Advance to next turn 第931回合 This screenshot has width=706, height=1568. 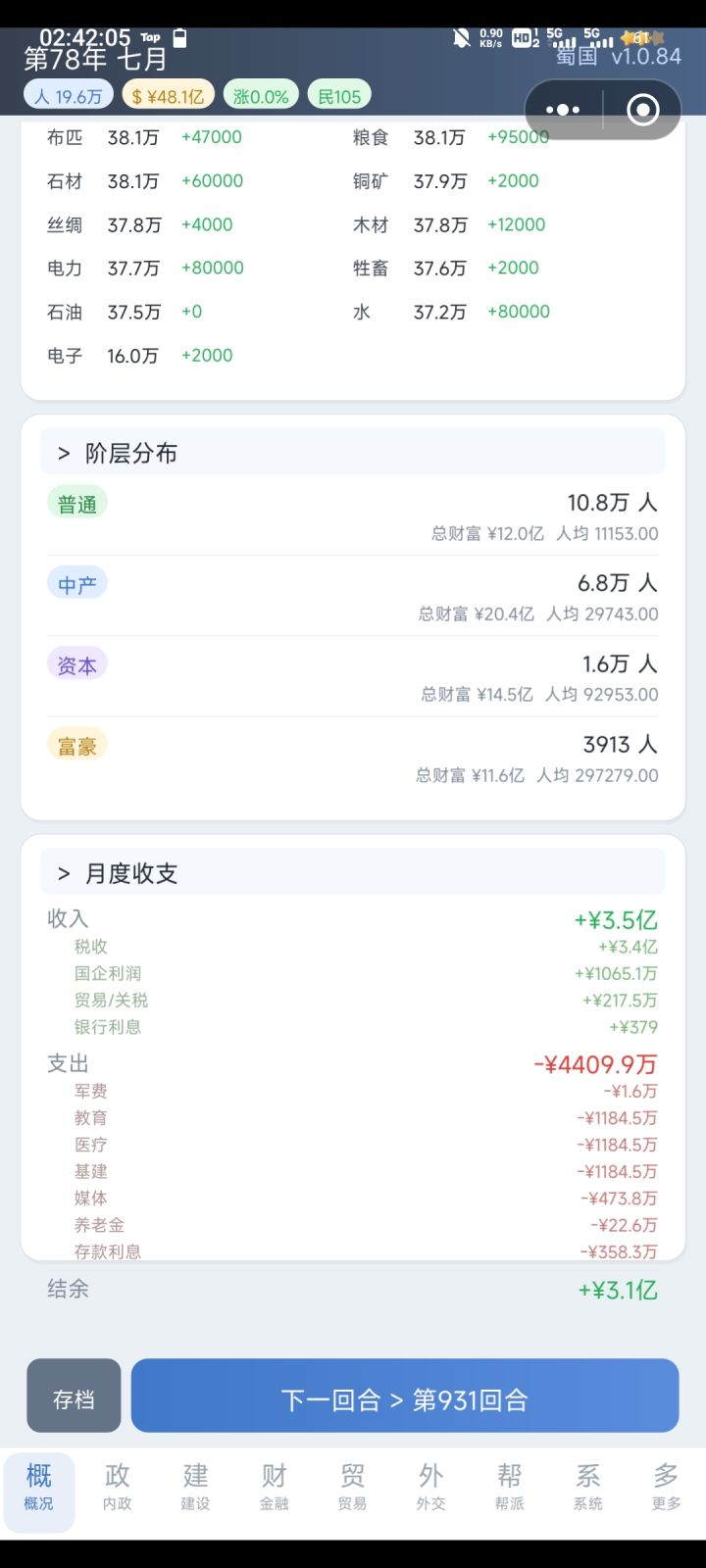[x=404, y=1398]
